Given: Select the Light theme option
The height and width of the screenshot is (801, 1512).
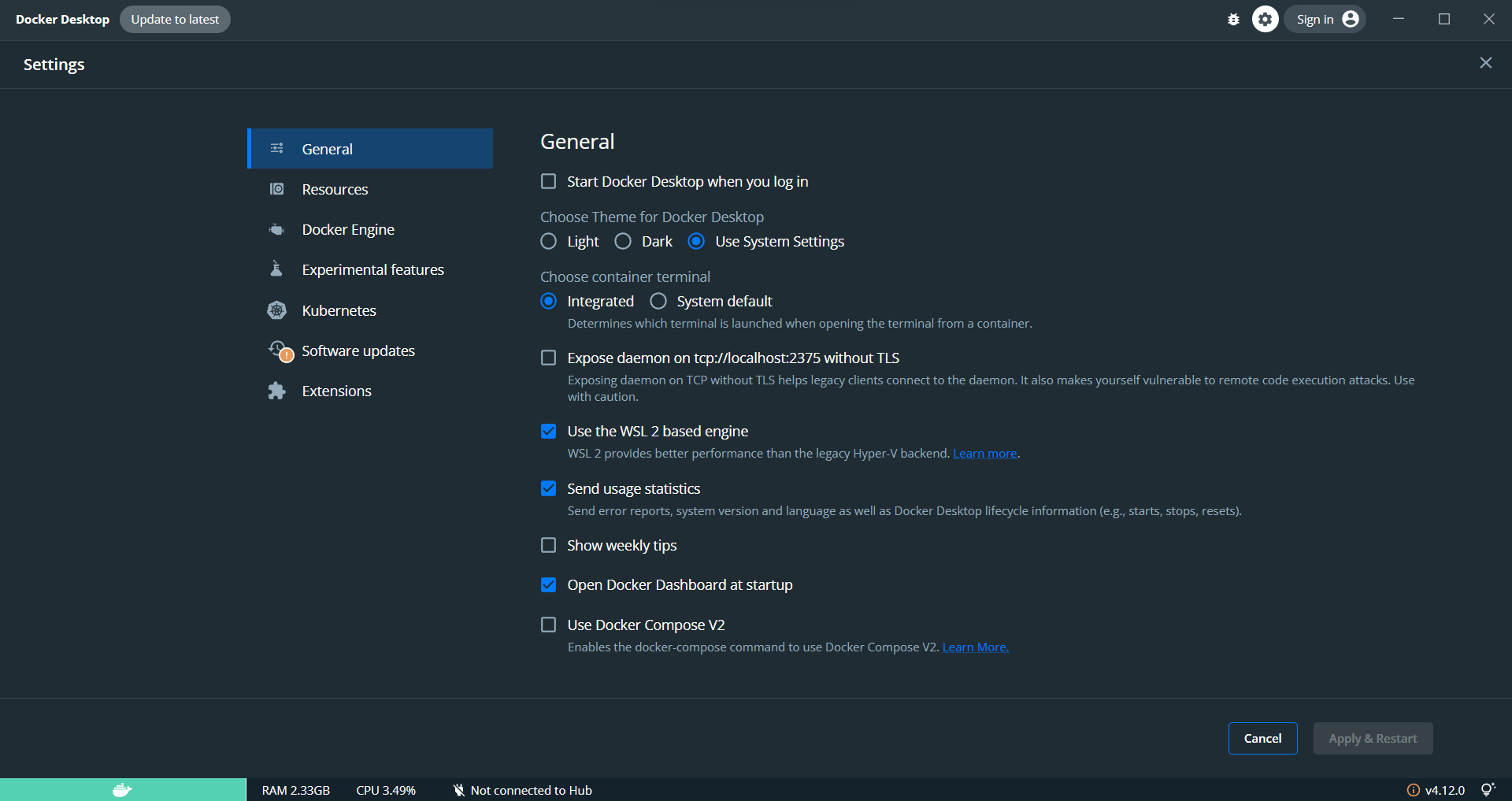Looking at the screenshot, I should coord(549,241).
